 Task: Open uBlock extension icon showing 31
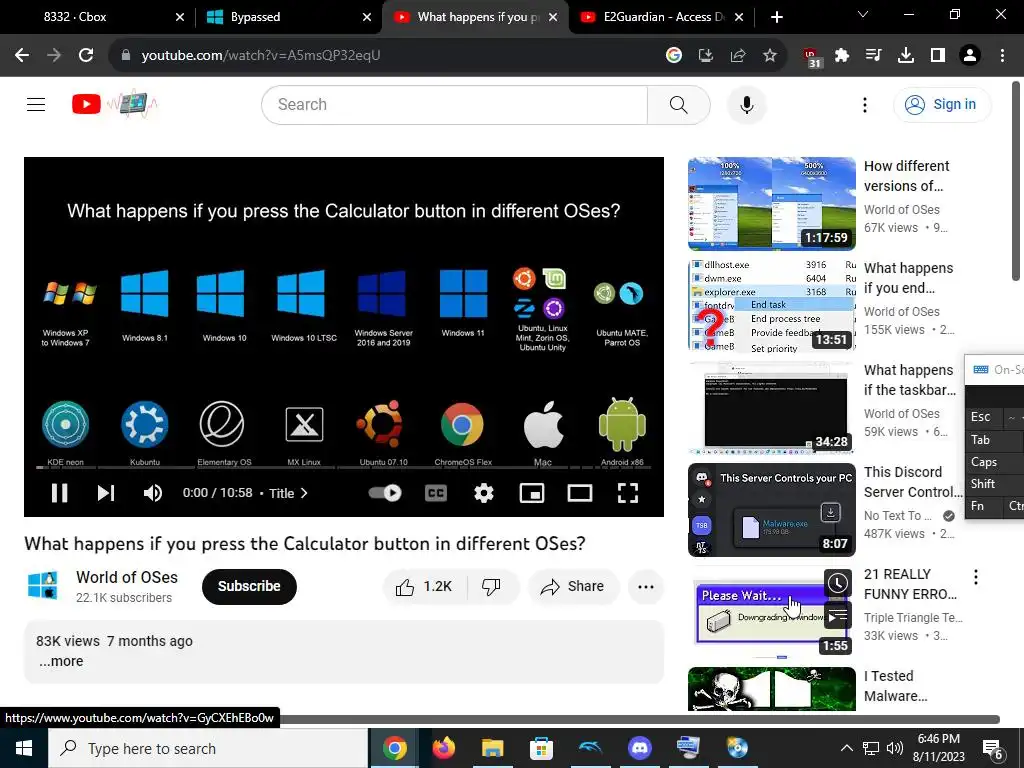point(811,57)
